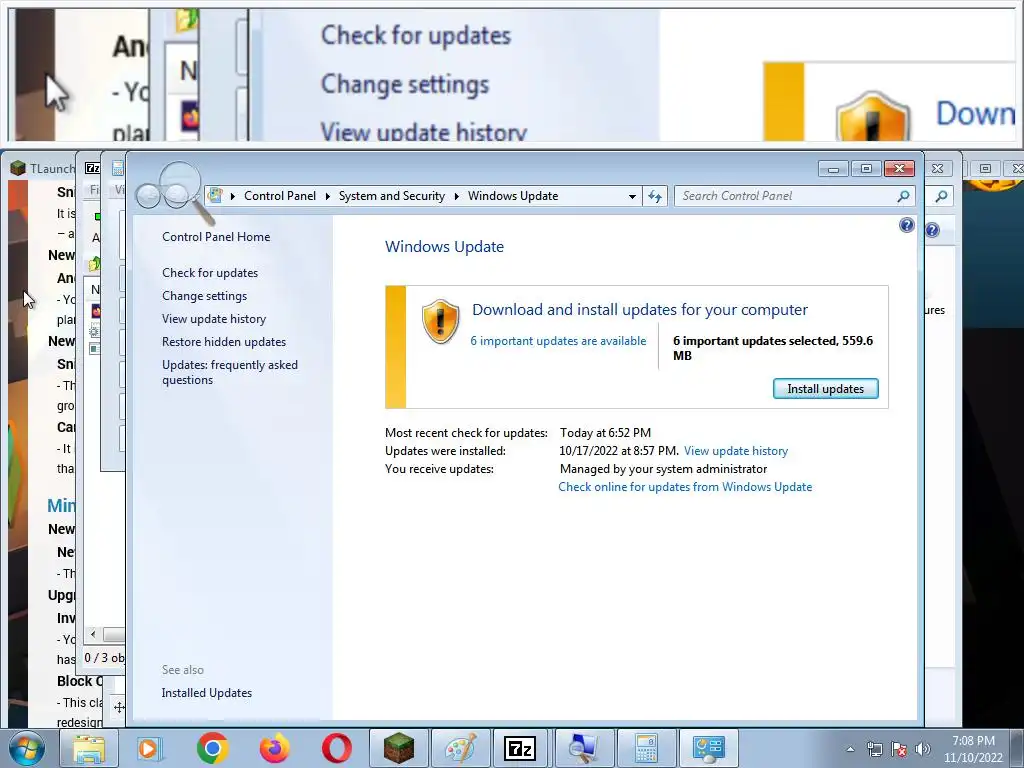Launch Opera browser from the taskbar
The height and width of the screenshot is (768, 1024).
(x=336, y=748)
